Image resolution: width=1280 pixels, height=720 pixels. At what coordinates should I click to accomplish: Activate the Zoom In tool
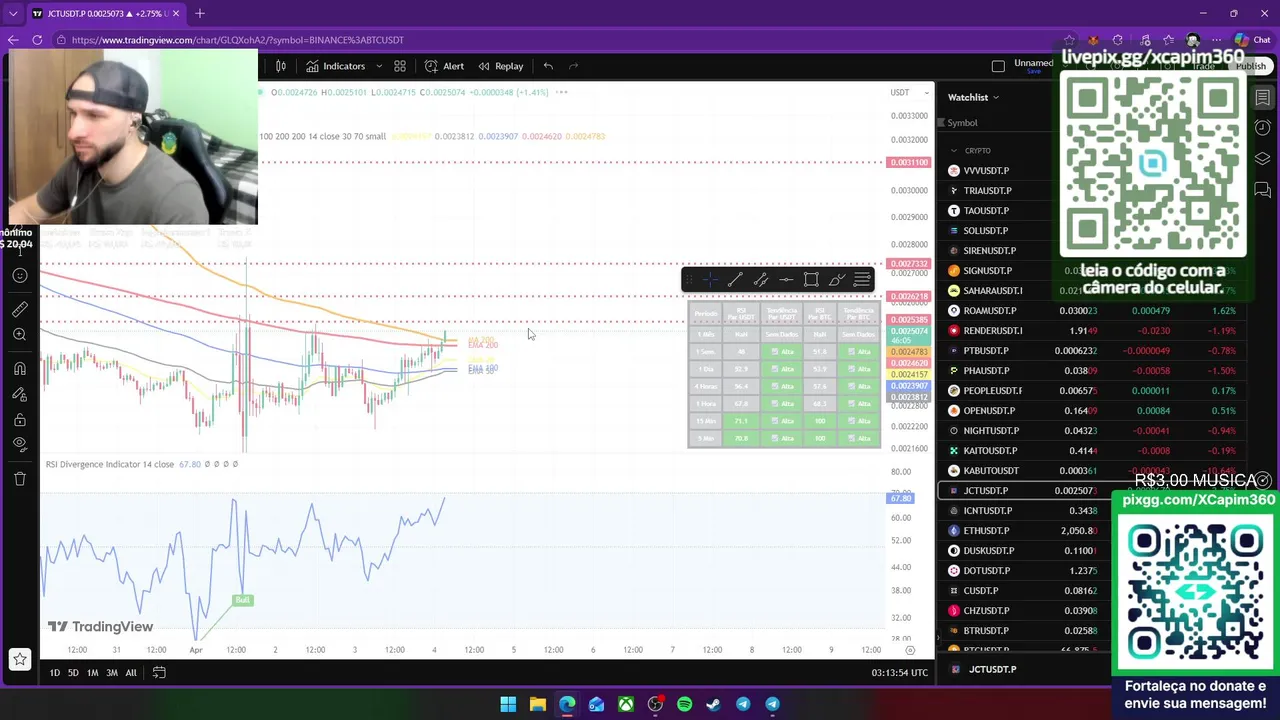coord(20,335)
